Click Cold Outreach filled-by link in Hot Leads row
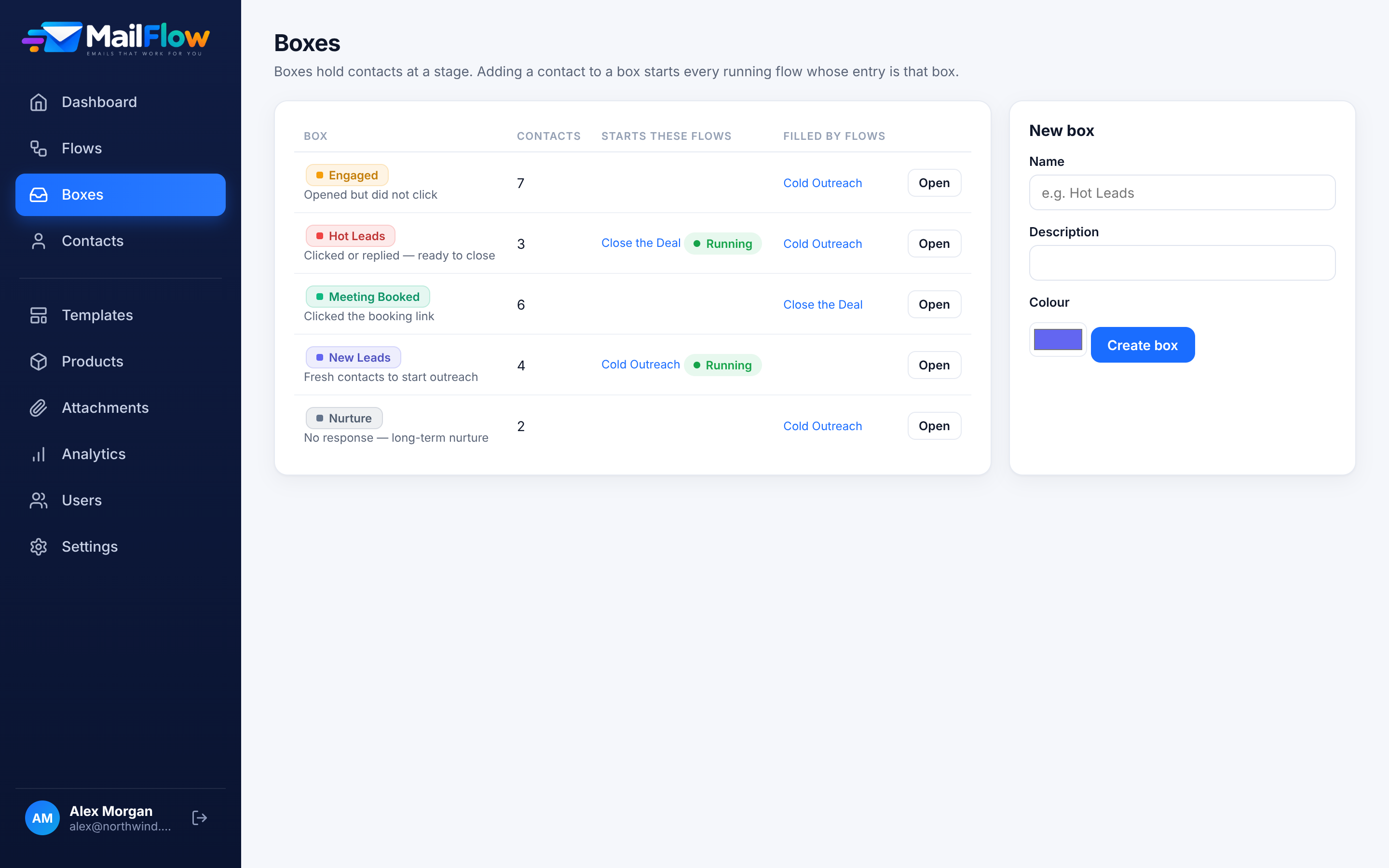Viewport: 1389px width, 868px height. point(822,244)
